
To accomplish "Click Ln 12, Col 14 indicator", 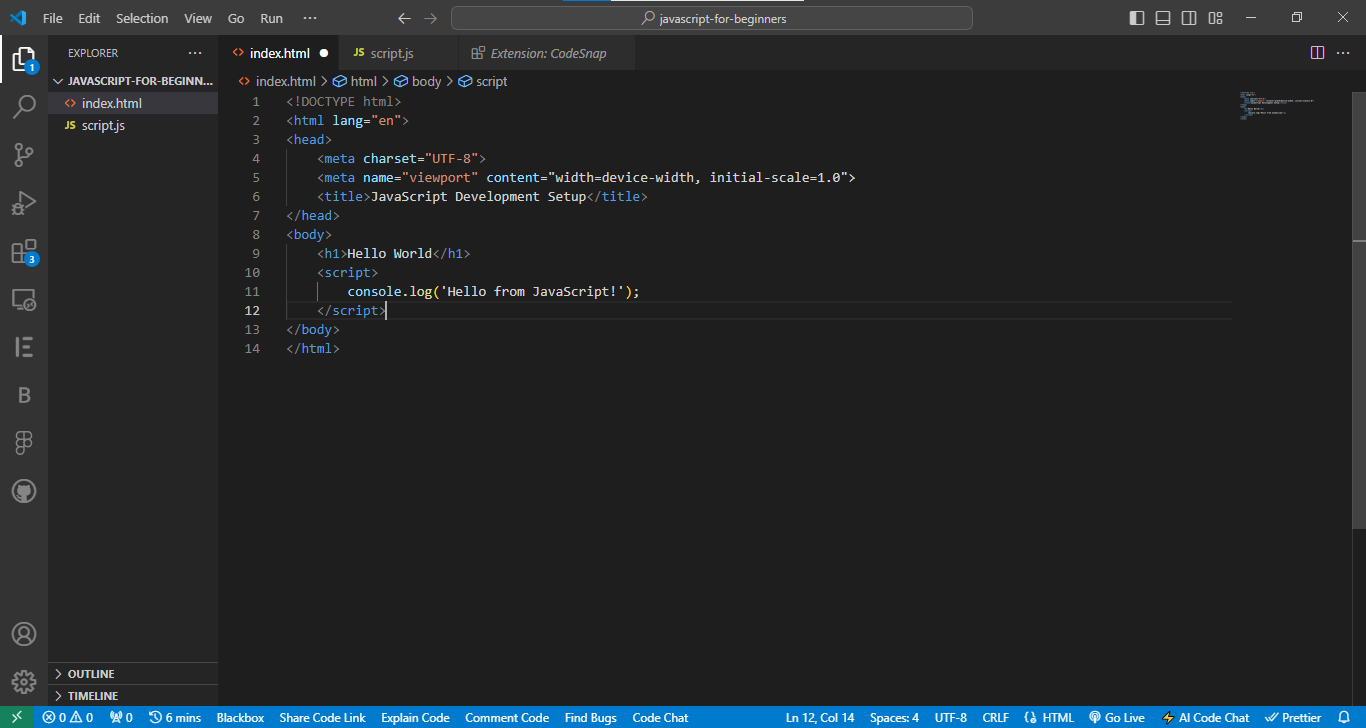I will 820,717.
